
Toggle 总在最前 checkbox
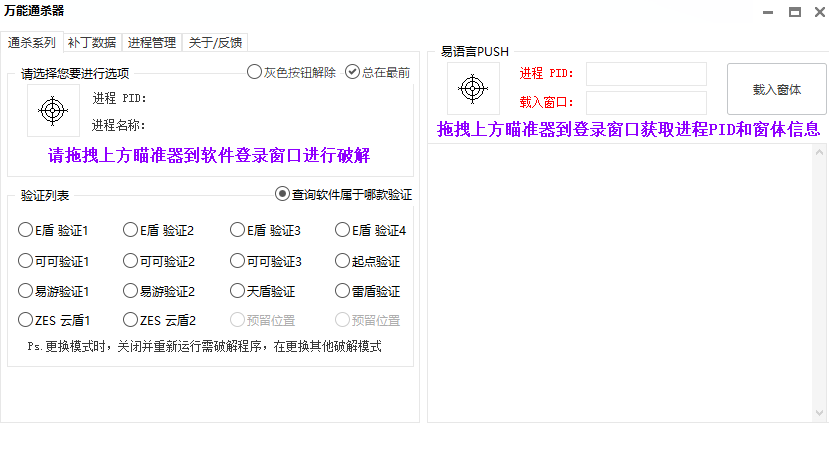[x=377, y=72]
